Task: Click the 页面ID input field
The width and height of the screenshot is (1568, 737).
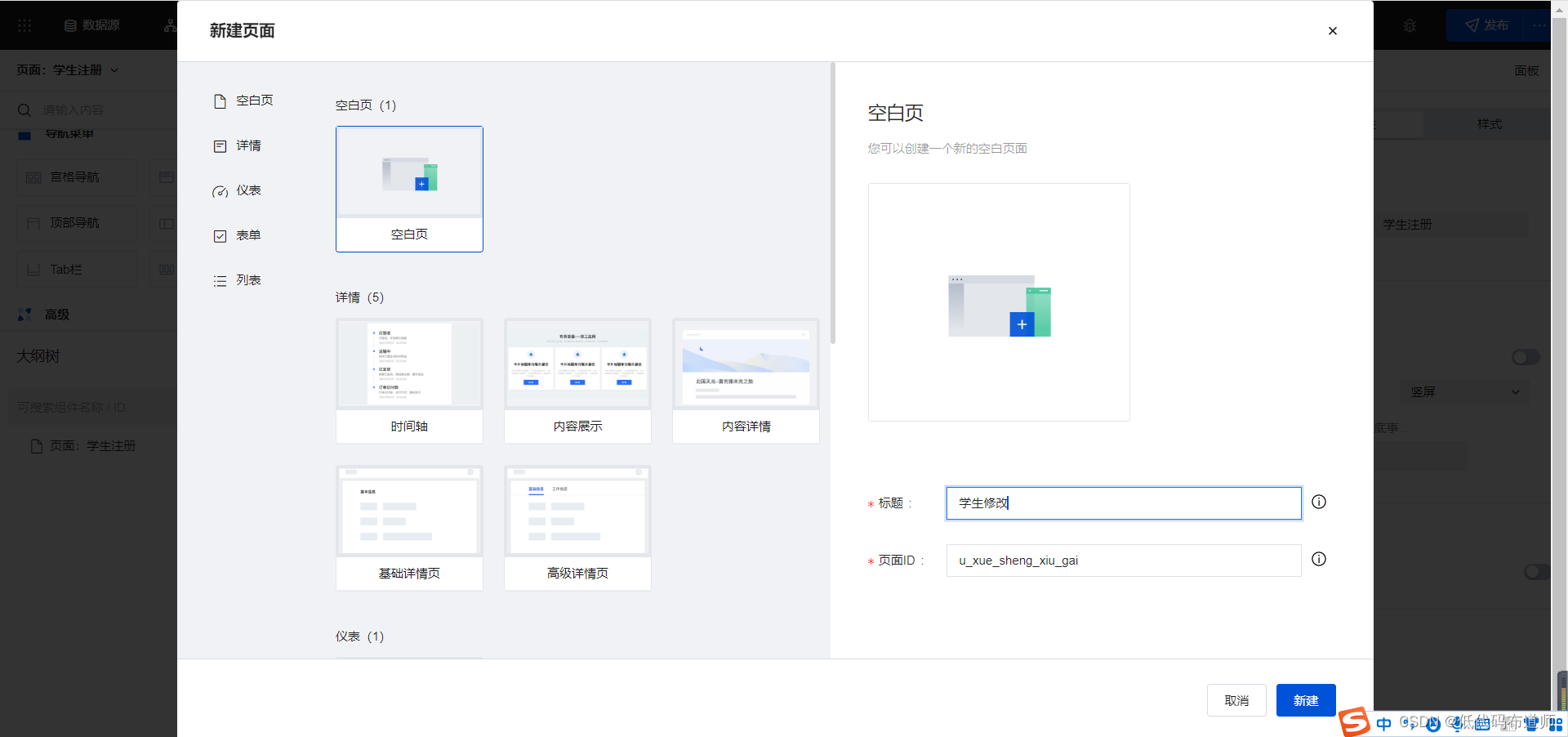Action: click(x=1124, y=561)
